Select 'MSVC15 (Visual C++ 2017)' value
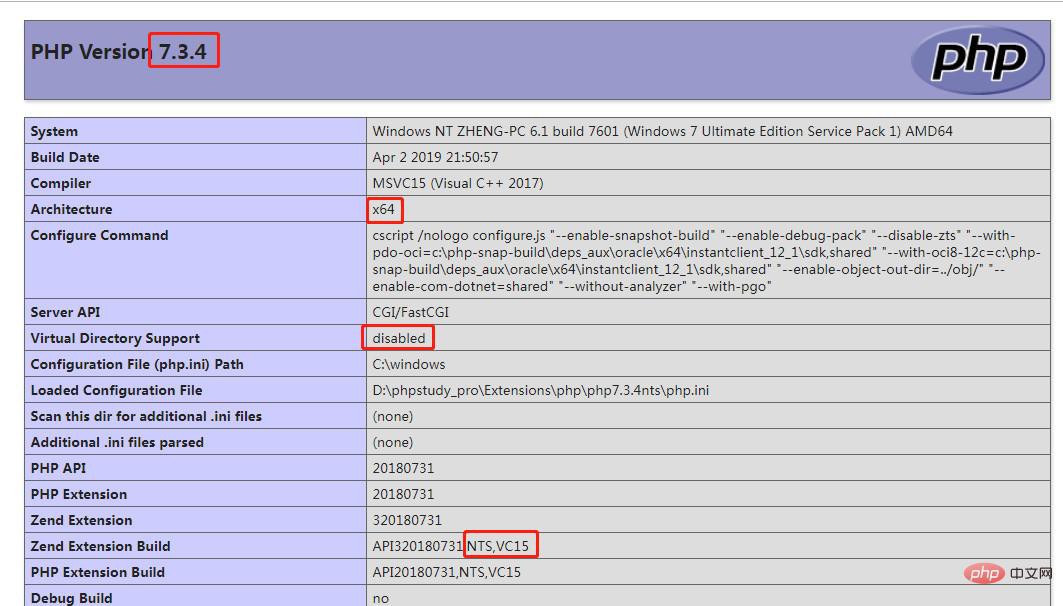This screenshot has height=606, width=1063. pyautogui.click(x=458, y=183)
